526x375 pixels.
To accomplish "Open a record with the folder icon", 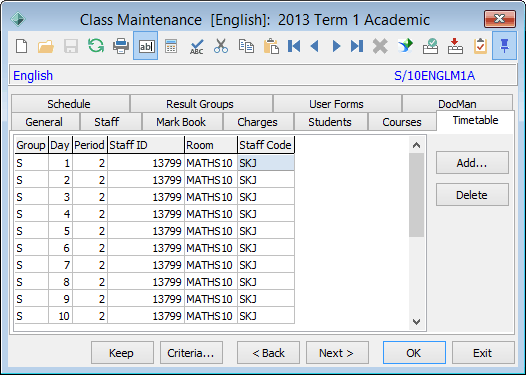I will (x=46, y=46).
